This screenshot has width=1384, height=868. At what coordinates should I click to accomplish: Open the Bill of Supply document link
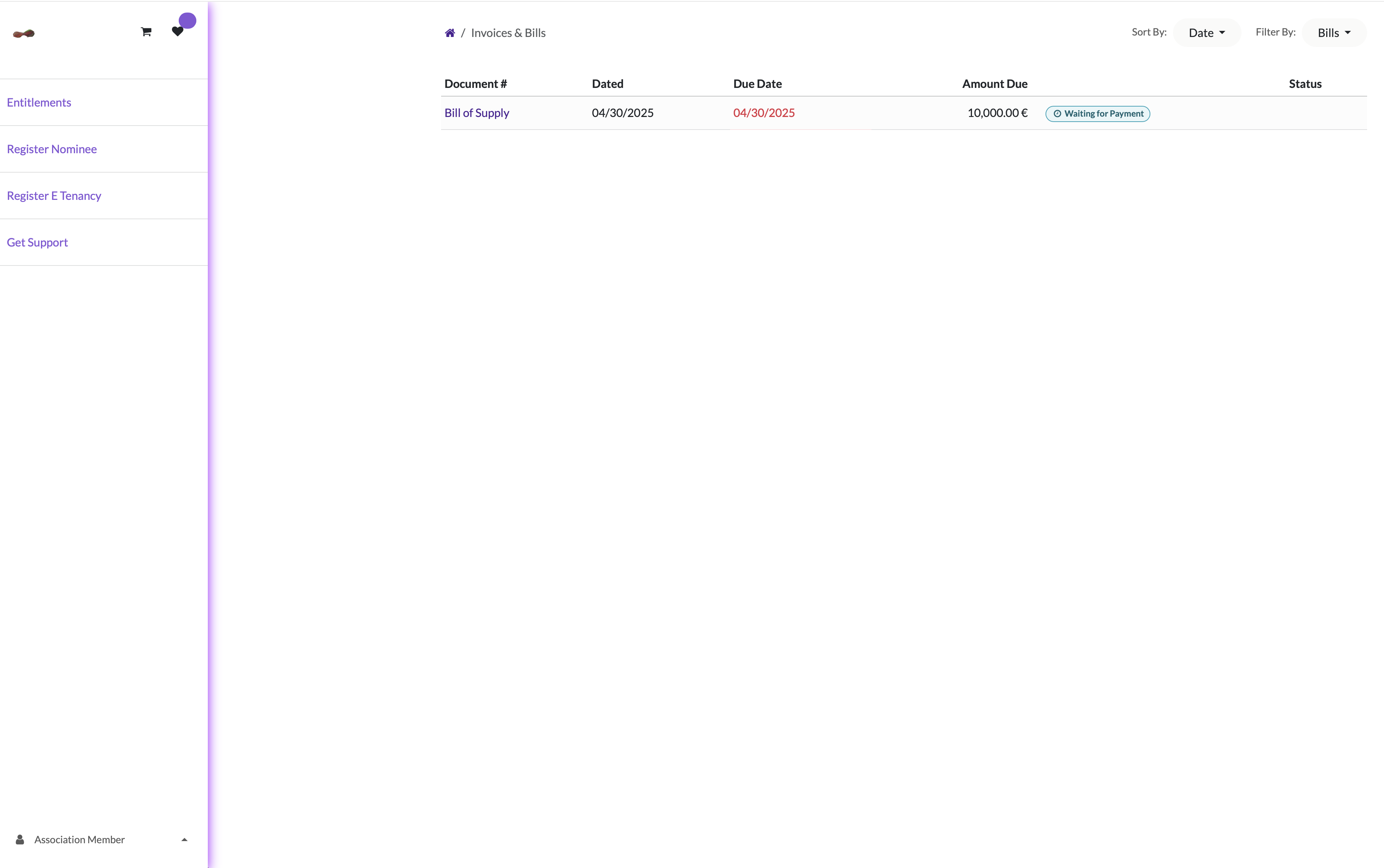click(477, 113)
